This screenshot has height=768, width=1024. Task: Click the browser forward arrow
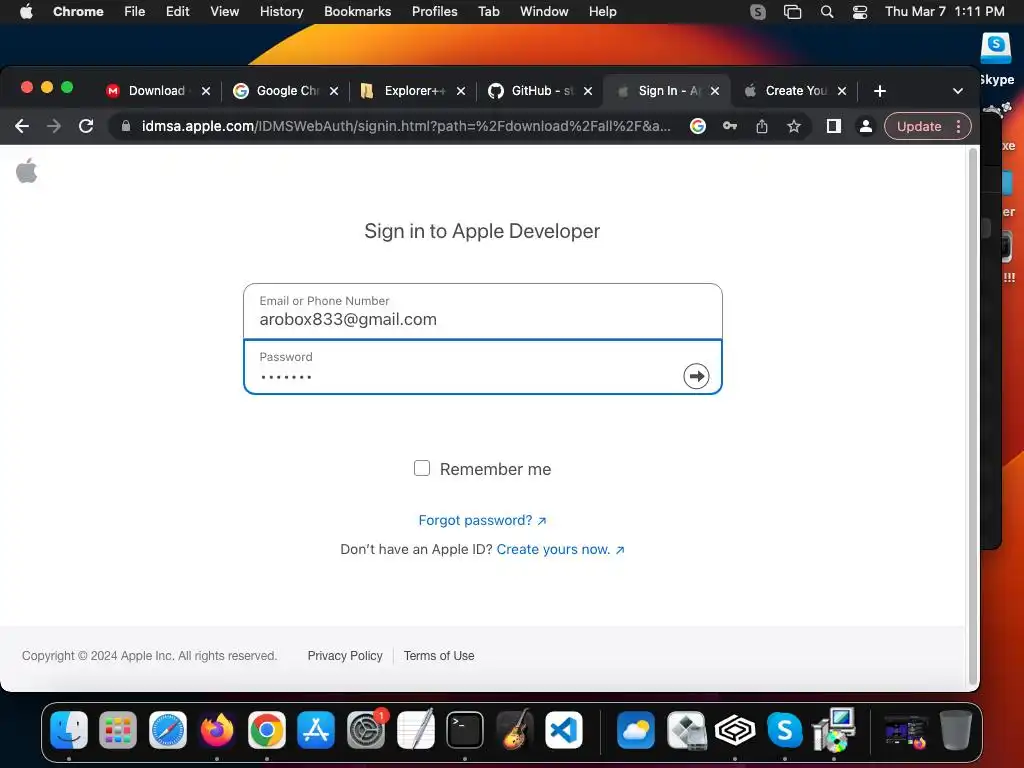54,126
